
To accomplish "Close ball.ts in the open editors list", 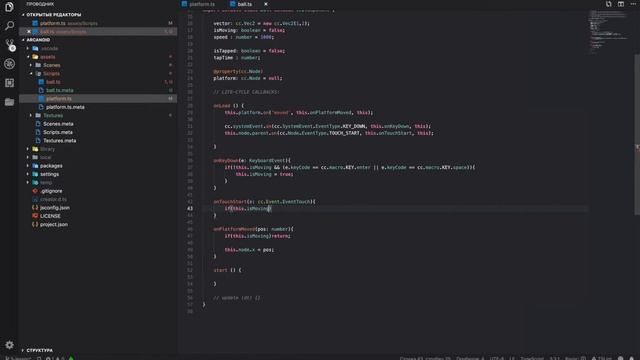I will click(x=29, y=31).
